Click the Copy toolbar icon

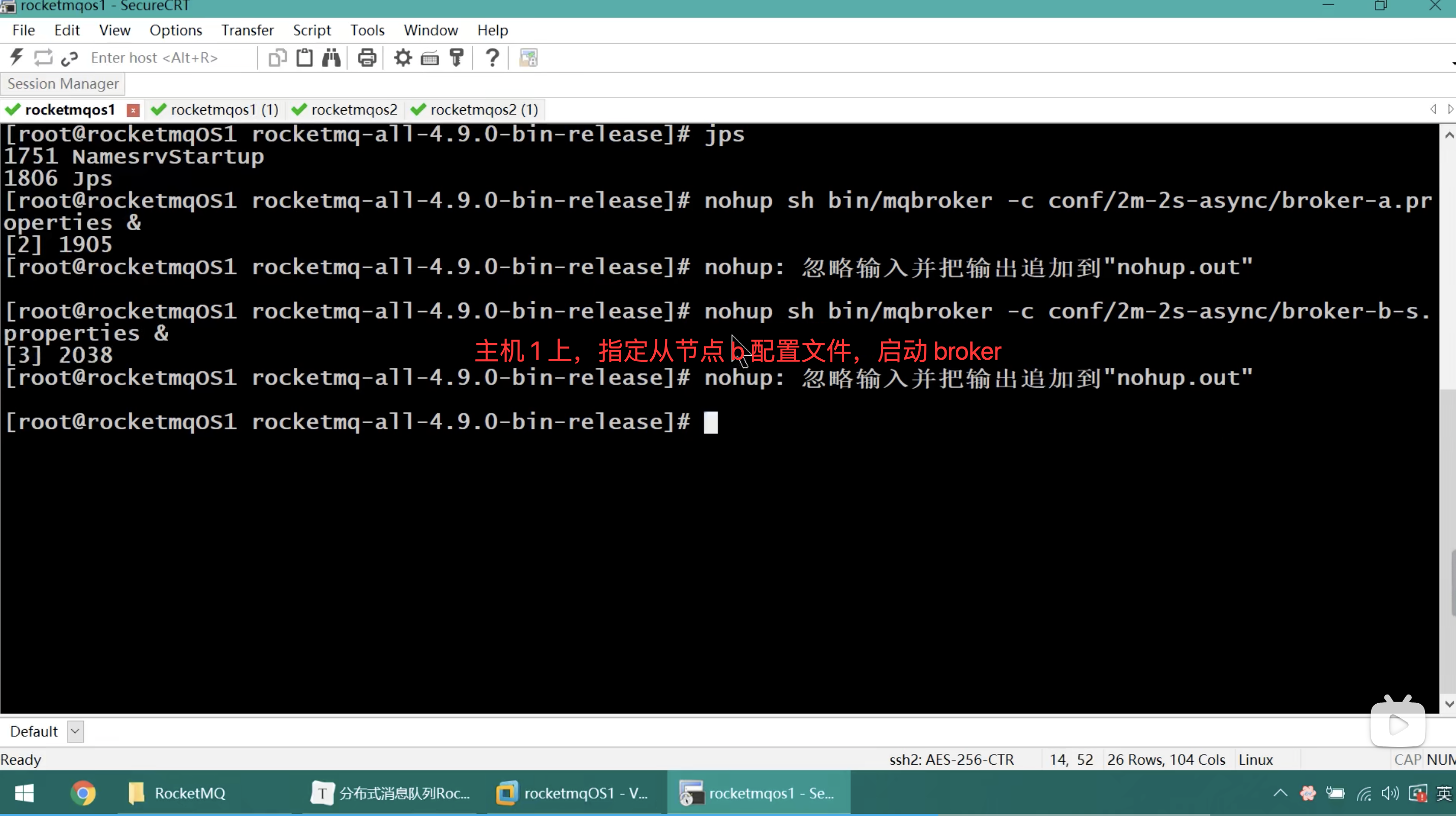[278, 57]
